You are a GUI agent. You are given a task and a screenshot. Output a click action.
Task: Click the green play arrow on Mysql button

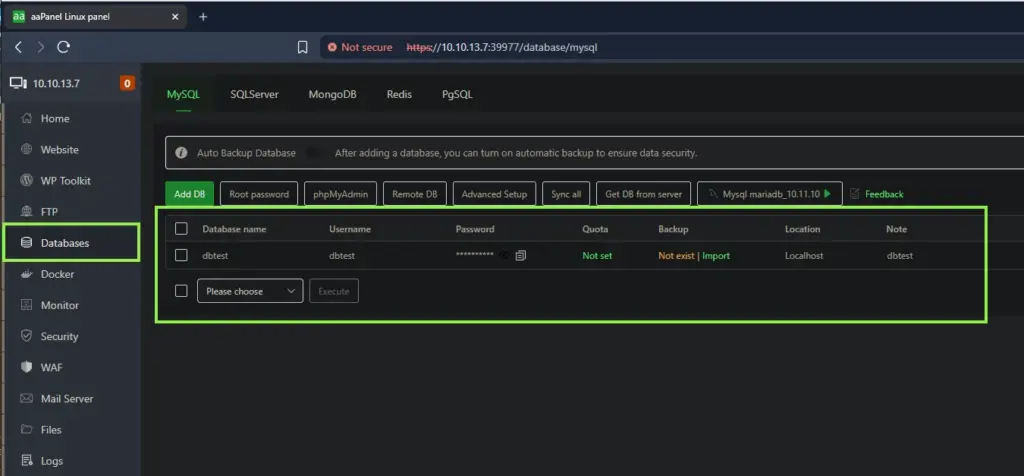(x=828, y=194)
